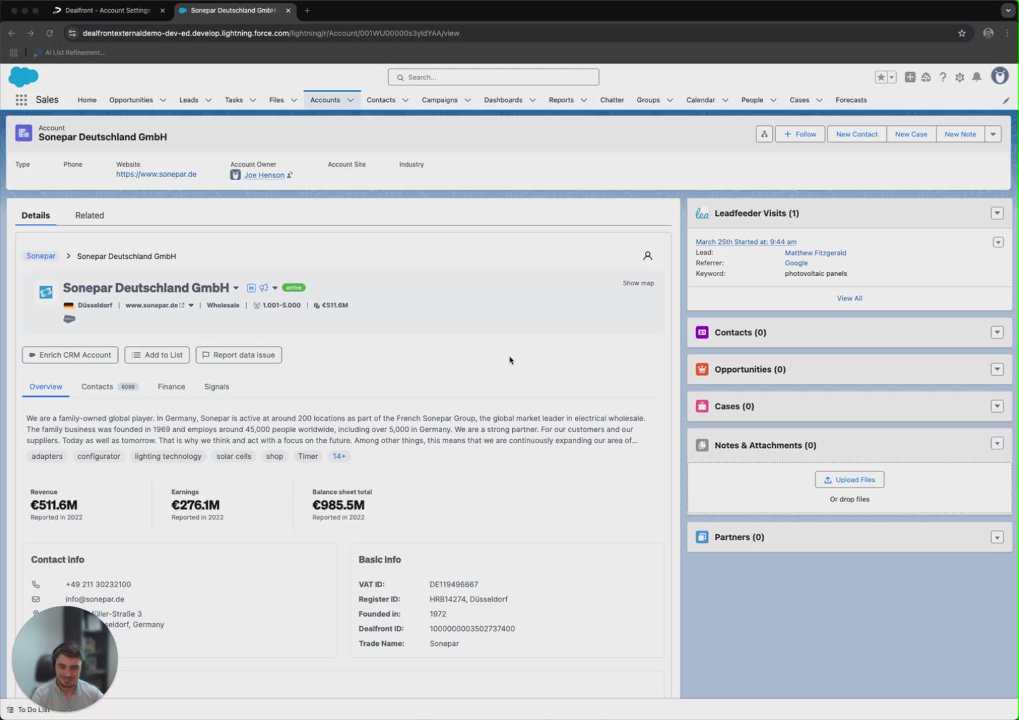Open the Contacts related list dropdown

(x=997, y=332)
